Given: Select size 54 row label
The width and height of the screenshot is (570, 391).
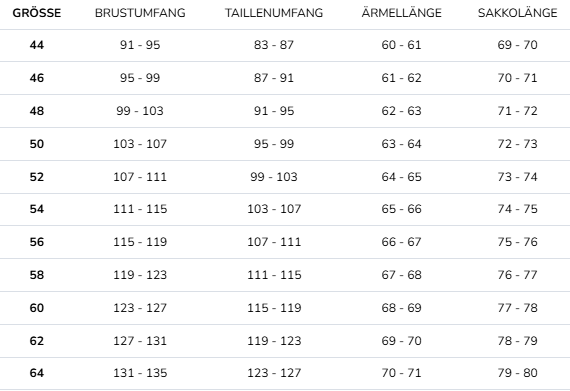Looking at the screenshot, I should [37, 209].
